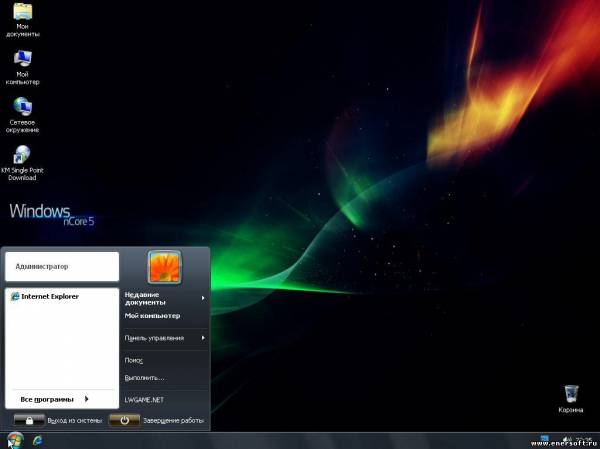Click the Администратор user name field
Screen dimensions: 600x449
click(62, 266)
